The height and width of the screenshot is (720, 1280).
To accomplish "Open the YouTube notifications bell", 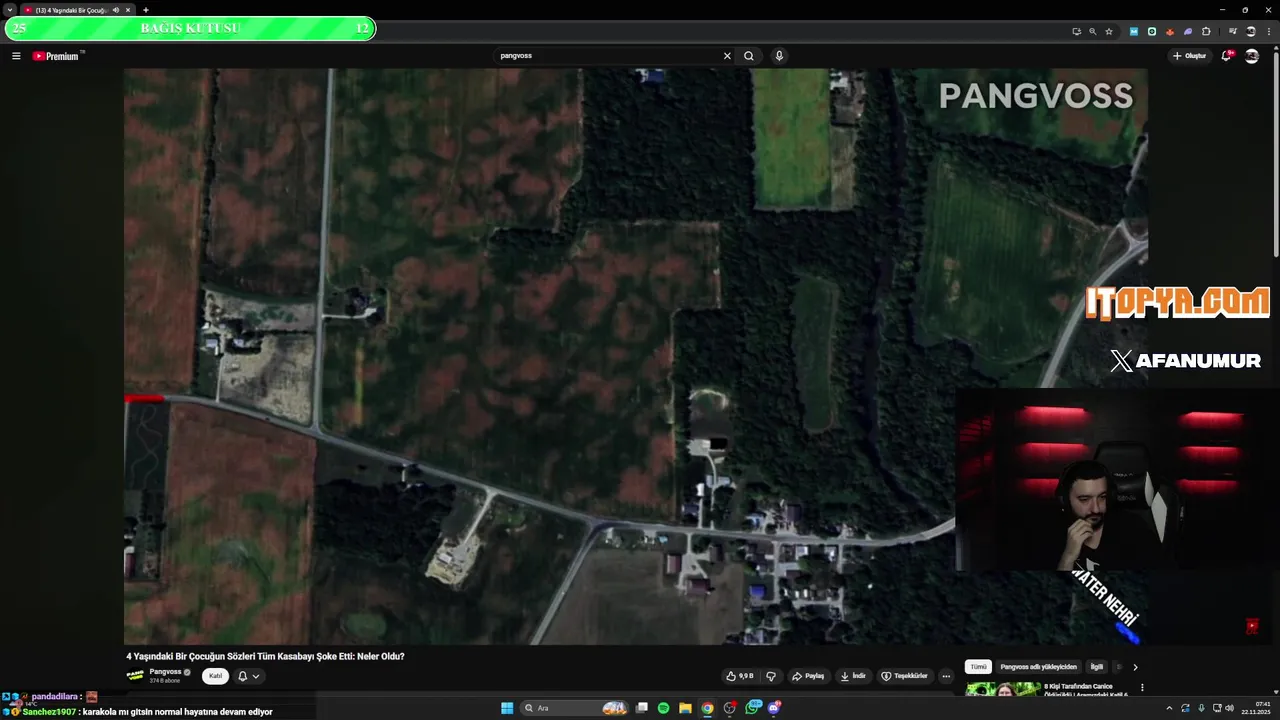I will coord(1227,56).
